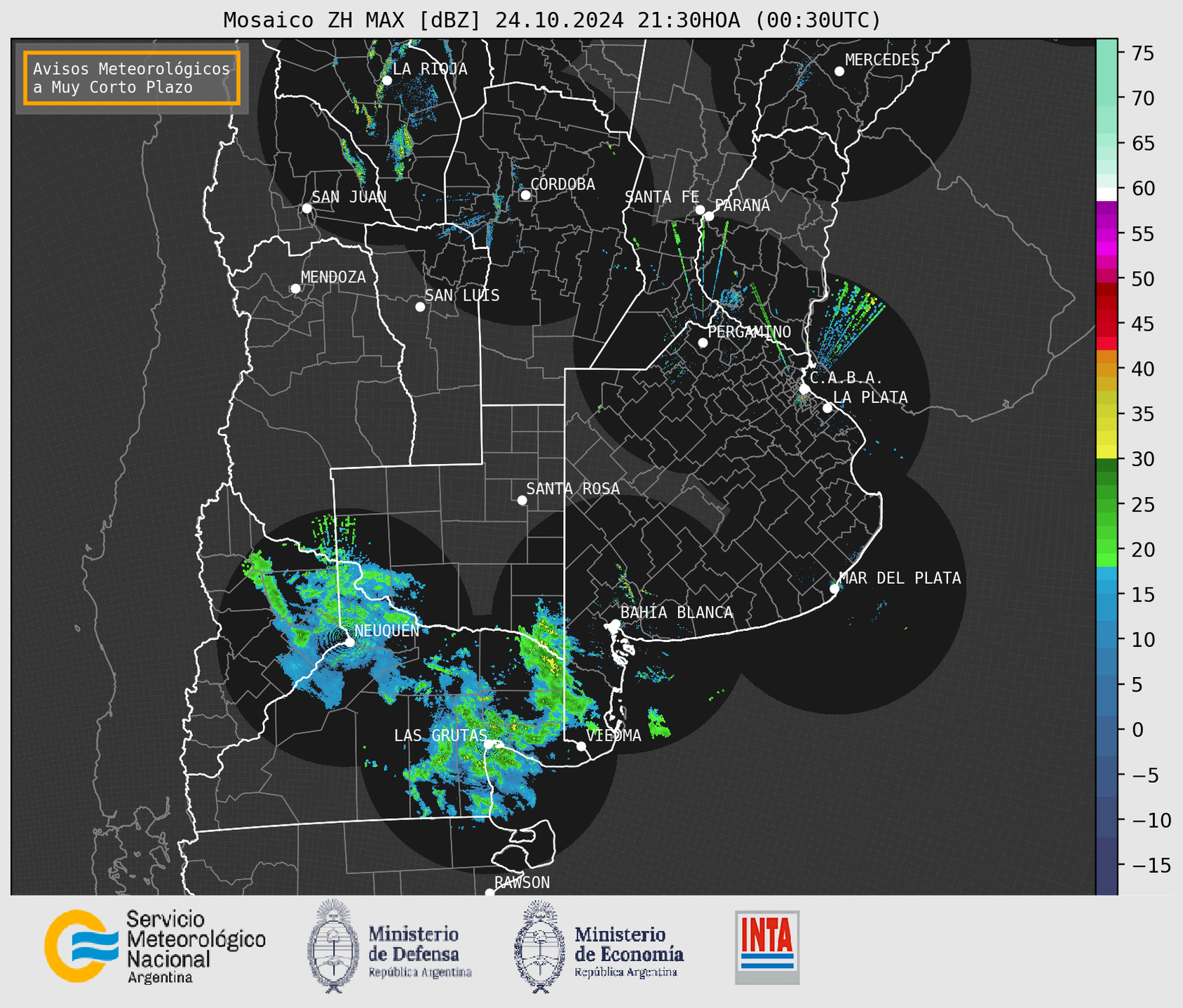Viewport: 1183px width, 1008px height.
Task: Select the LA RIOJA city label
Action: 430,69
